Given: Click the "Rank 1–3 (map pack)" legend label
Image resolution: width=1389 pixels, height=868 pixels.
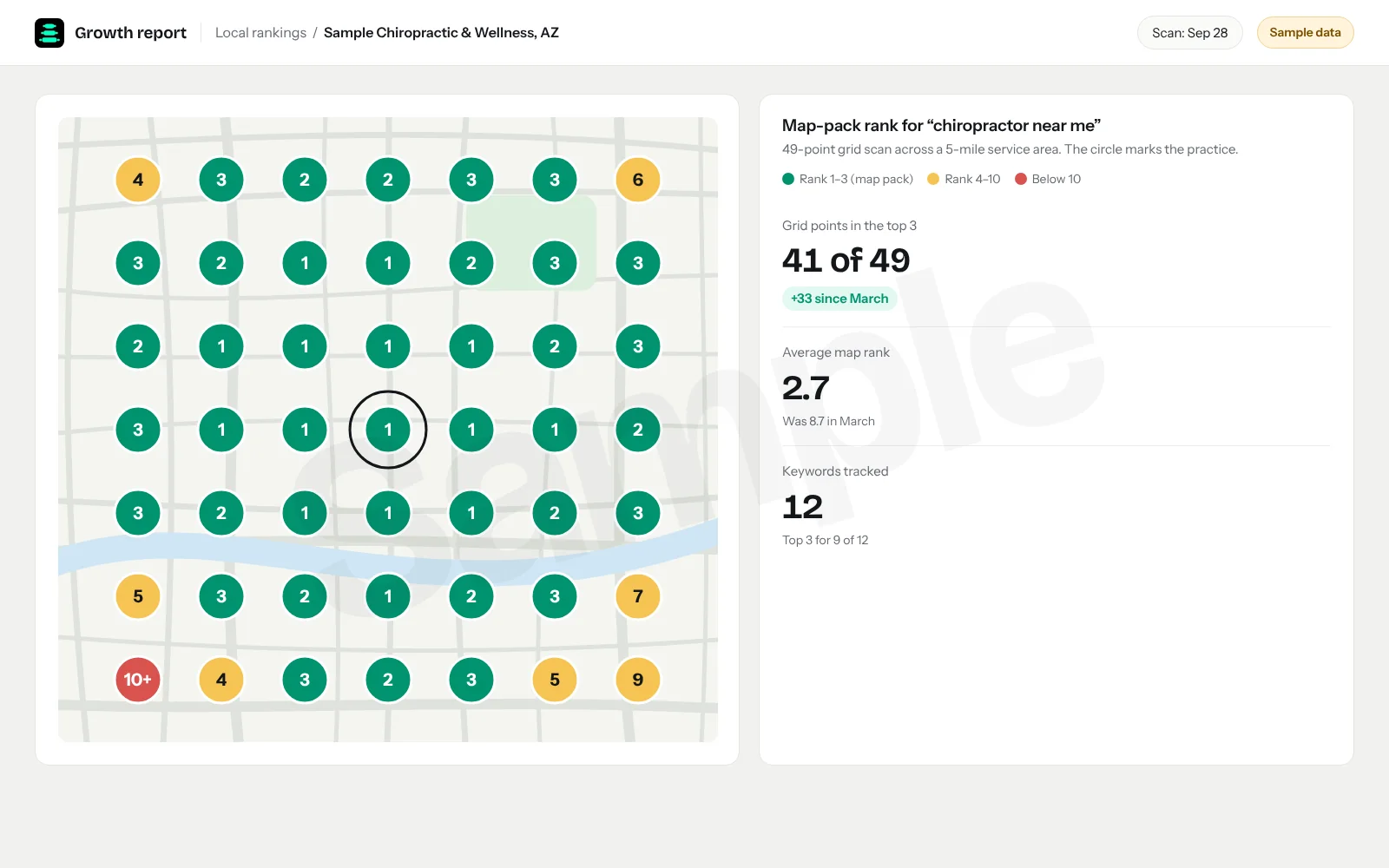Looking at the screenshot, I should coord(856,179).
